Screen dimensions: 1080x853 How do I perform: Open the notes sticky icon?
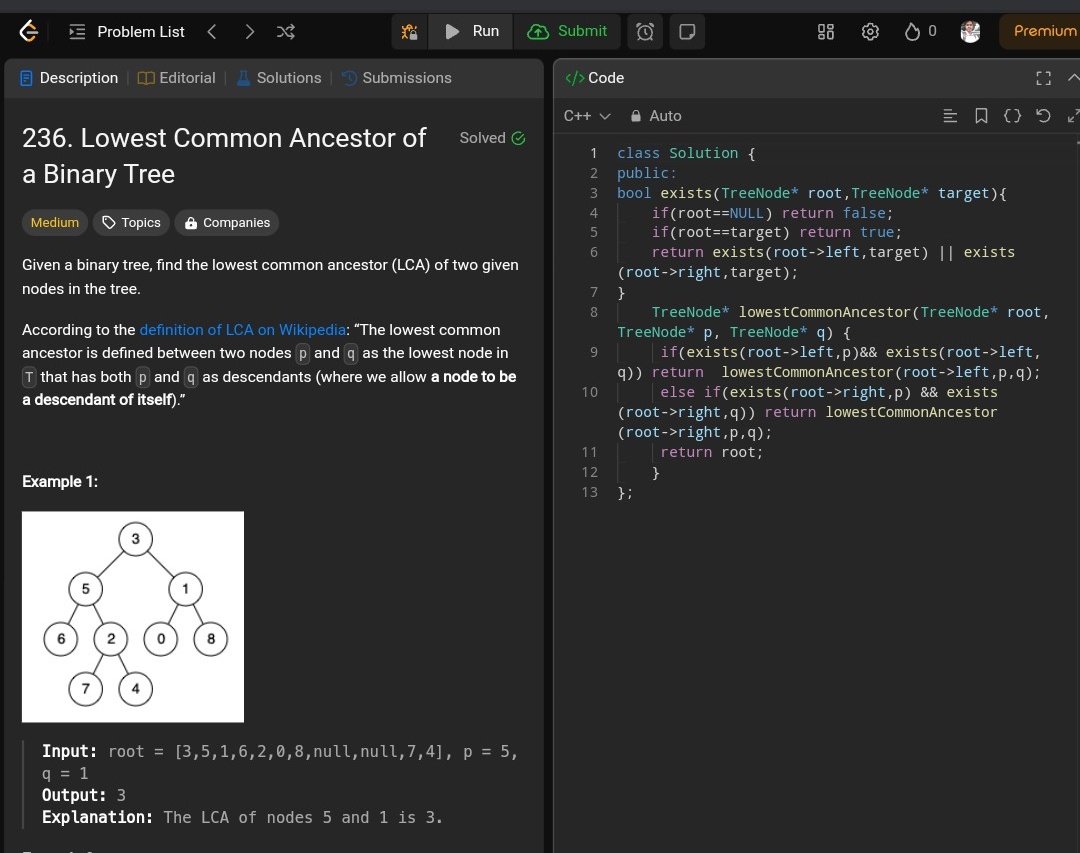(687, 32)
